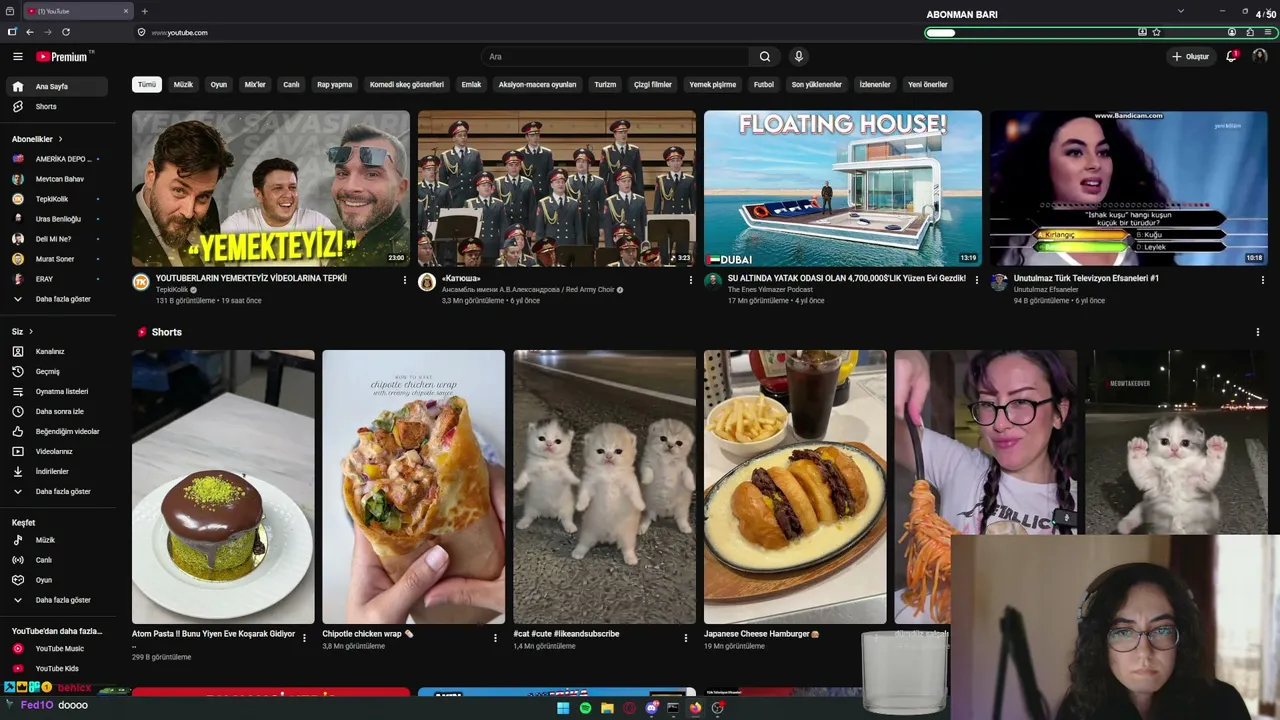The width and height of the screenshot is (1280, 720).
Task: Expand the Siz section header
Action: (x=22, y=332)
